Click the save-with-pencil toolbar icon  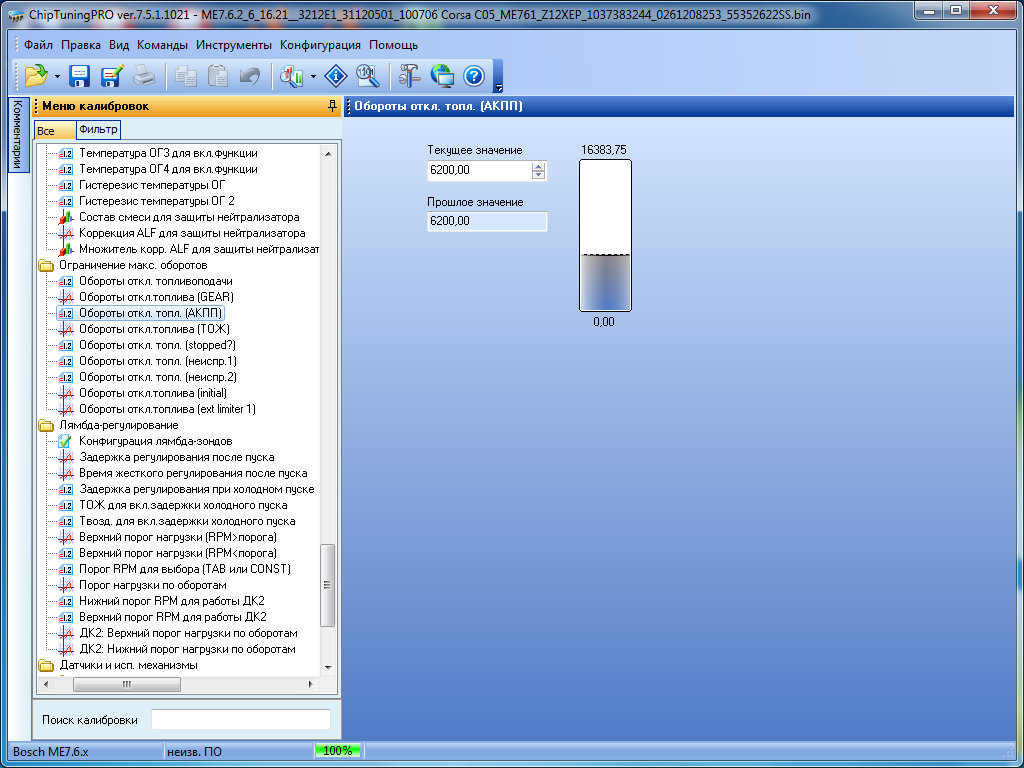111,75
